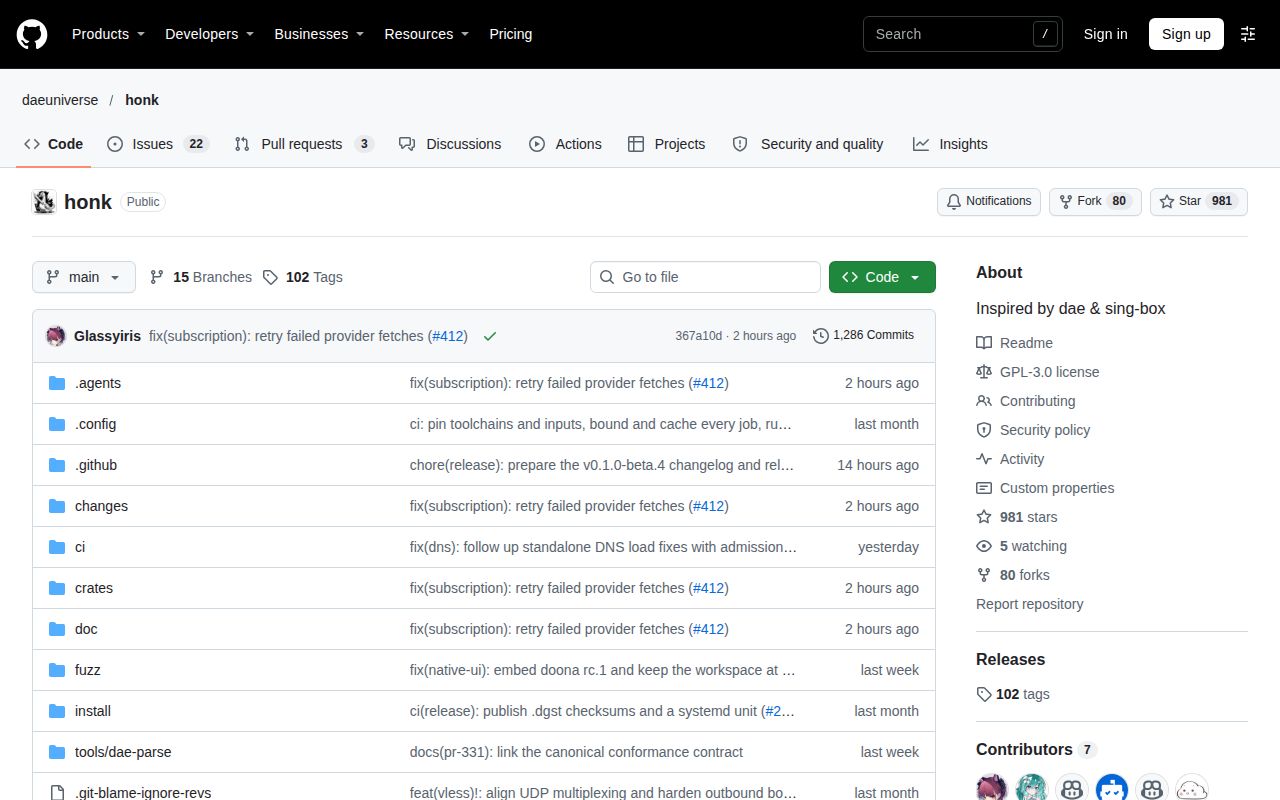Switch to the Projects tab
The height and width of the screenshot is (800, 1280).
click(666, 144)
